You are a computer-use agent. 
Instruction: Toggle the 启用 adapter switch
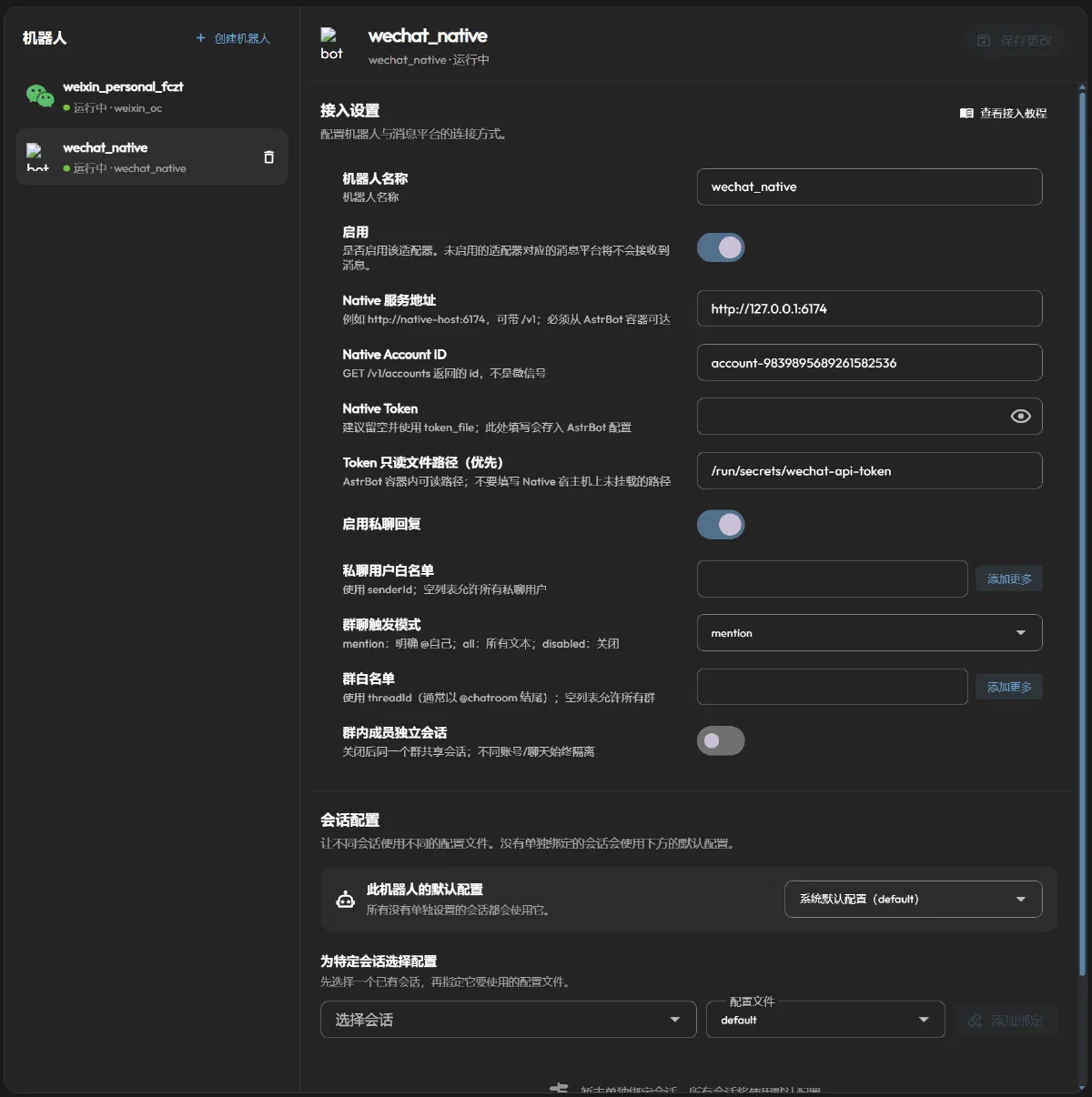721,247
